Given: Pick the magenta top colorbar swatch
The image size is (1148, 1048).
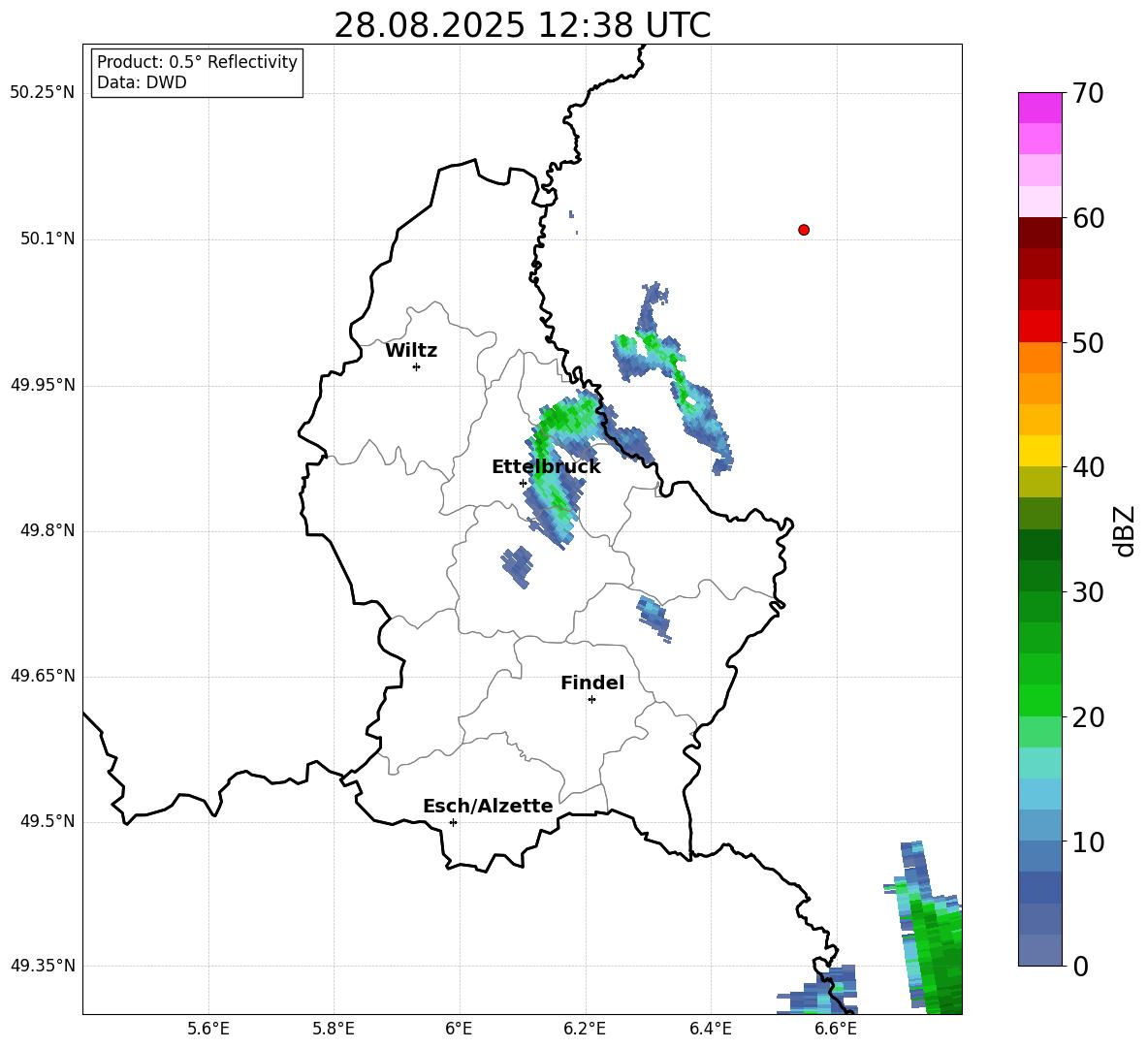Looking at the screenshot, I should click(1039, 108).
